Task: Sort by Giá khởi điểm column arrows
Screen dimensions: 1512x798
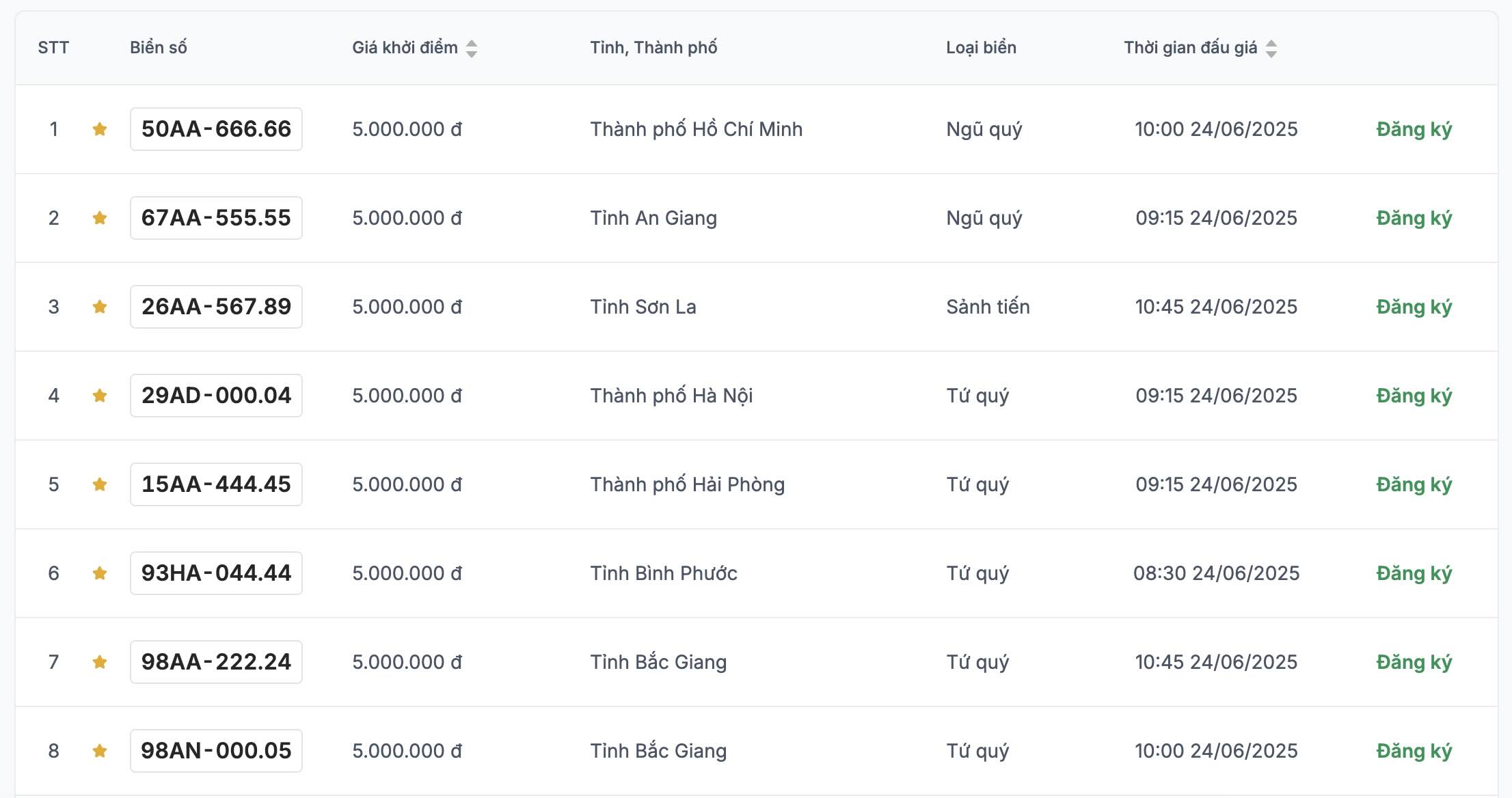Action: [x=472, y=48]
